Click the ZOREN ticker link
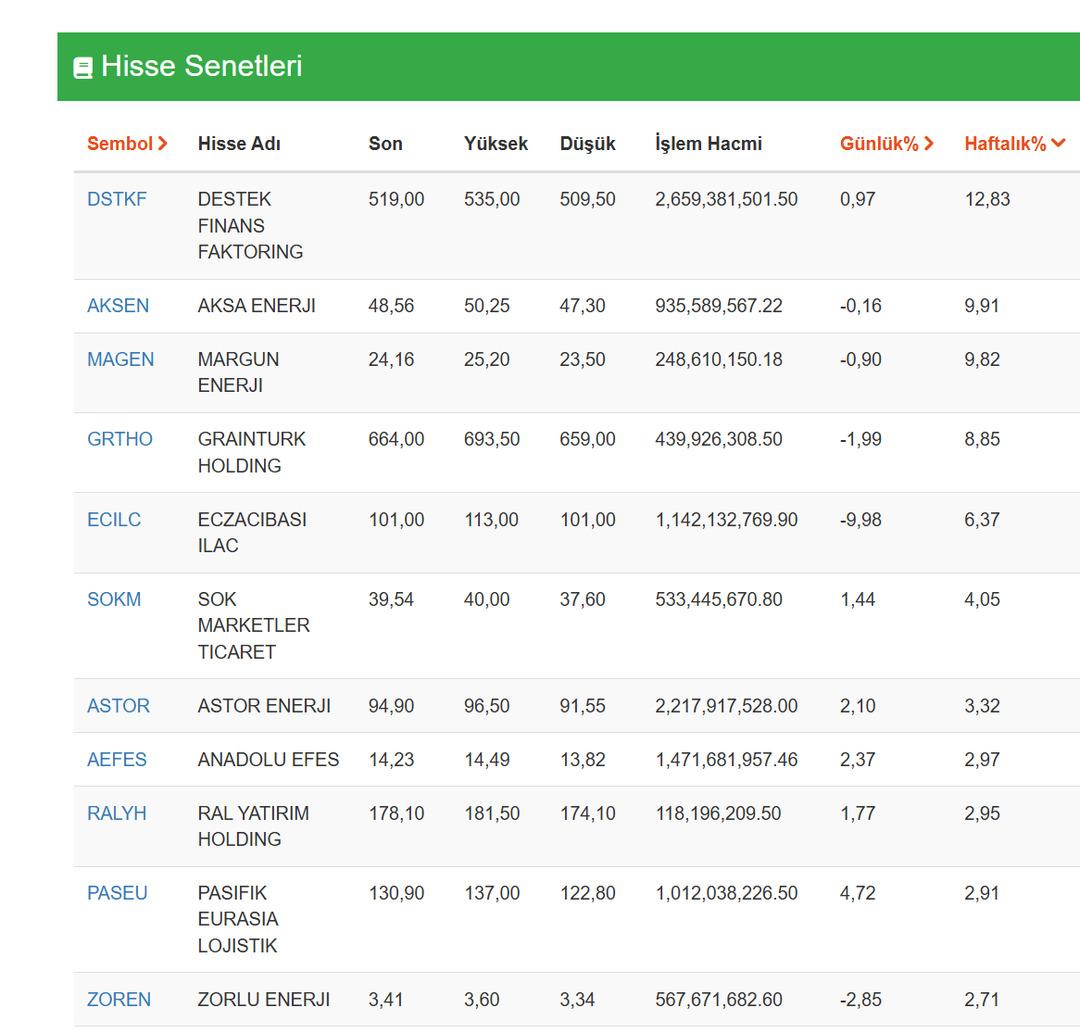Screen dimensions: 1080x1033 point(119,999)
